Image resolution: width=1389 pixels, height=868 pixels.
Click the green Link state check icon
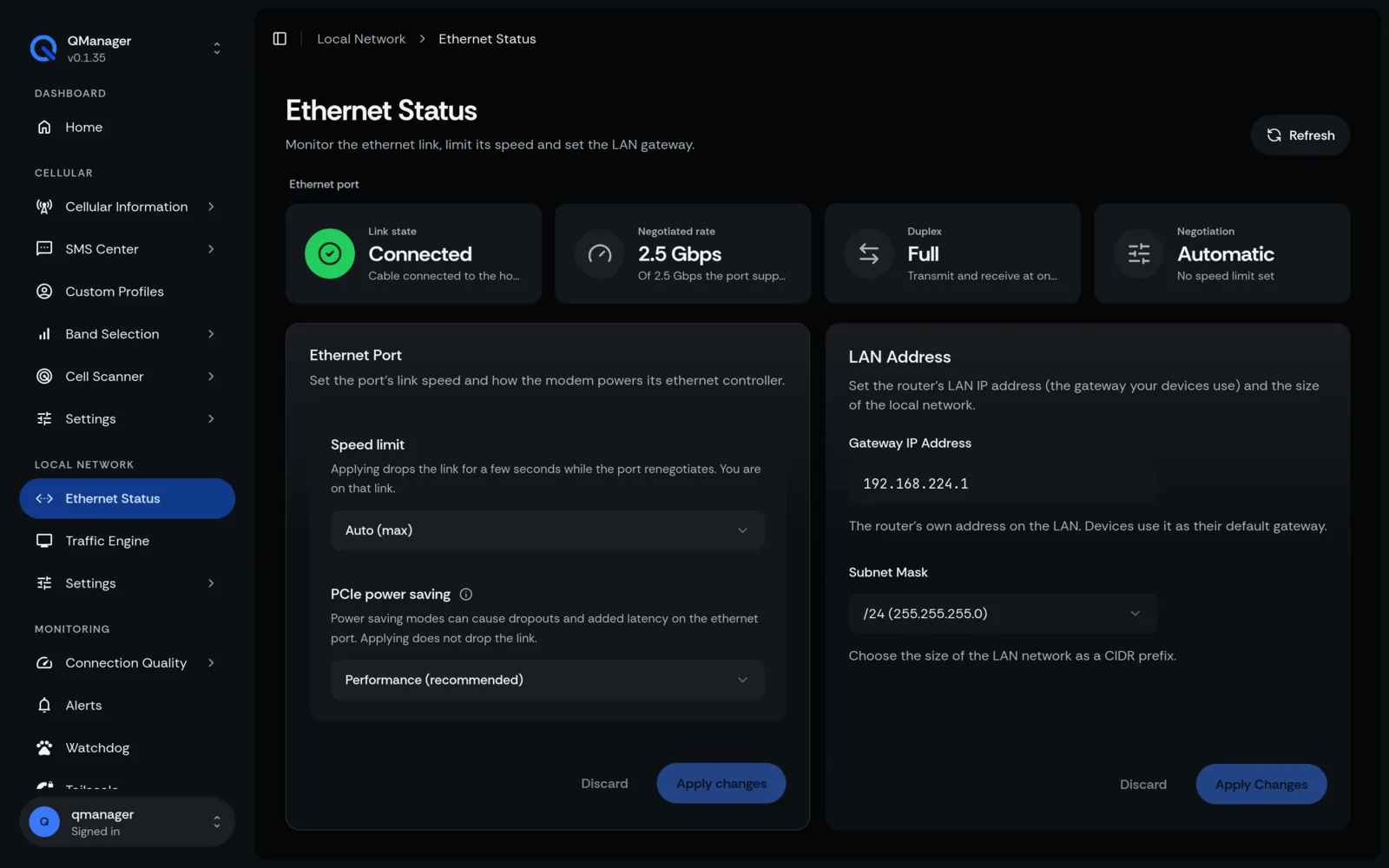pyautogui.click(x=330, y=253)
